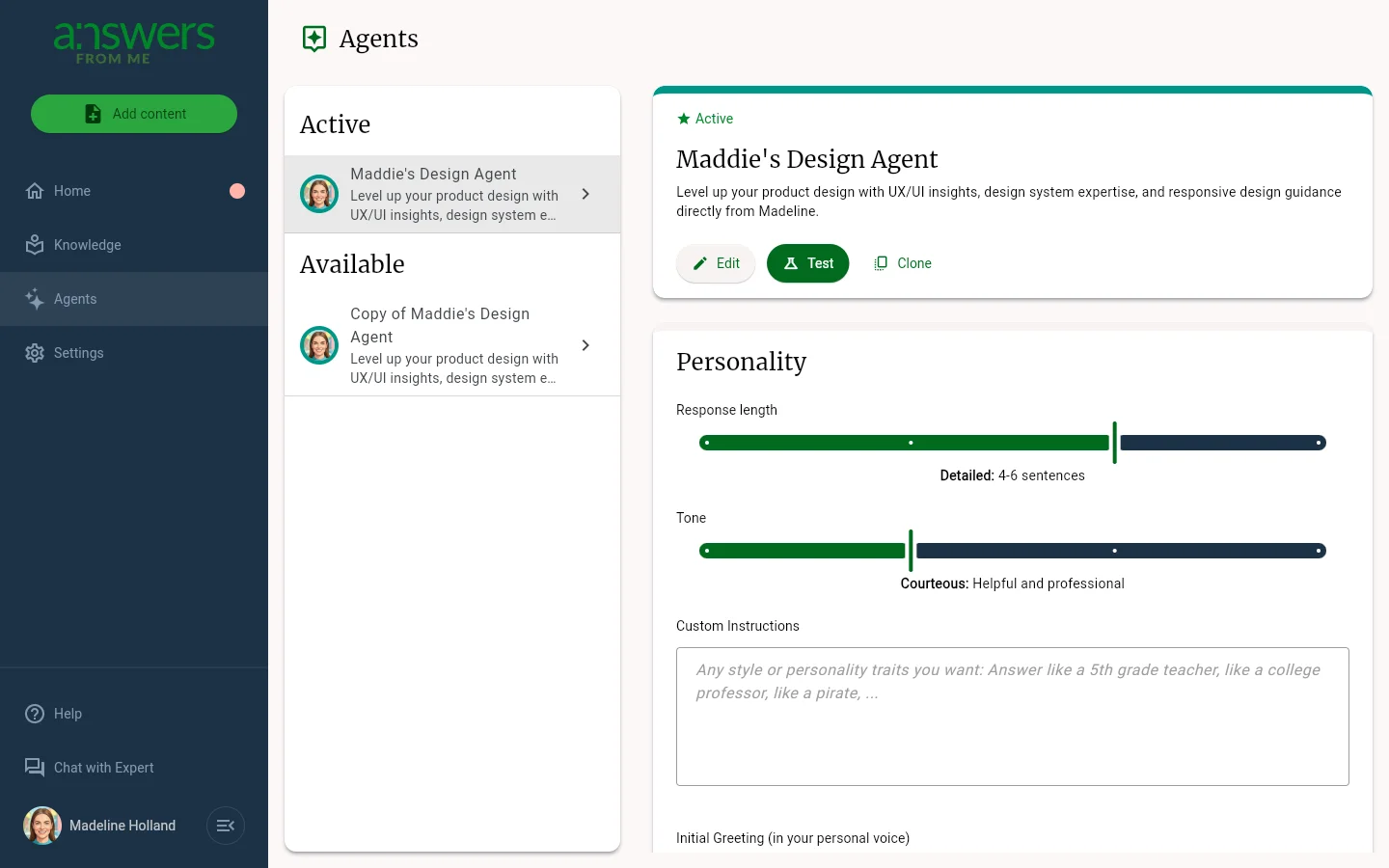Click the Courteous: Helpful and professional label
This screenshot has width=1389, height=868.
(1013, 583)
